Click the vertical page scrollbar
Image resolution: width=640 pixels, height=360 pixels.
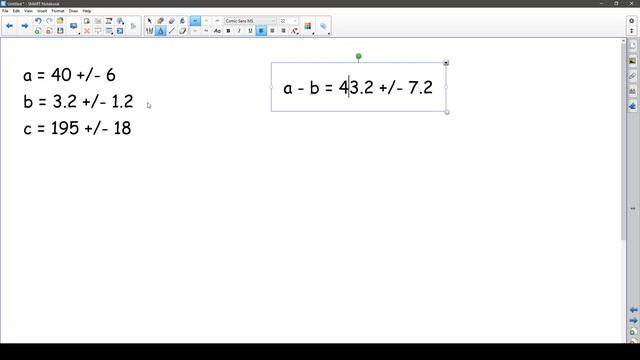pos(623,141)
